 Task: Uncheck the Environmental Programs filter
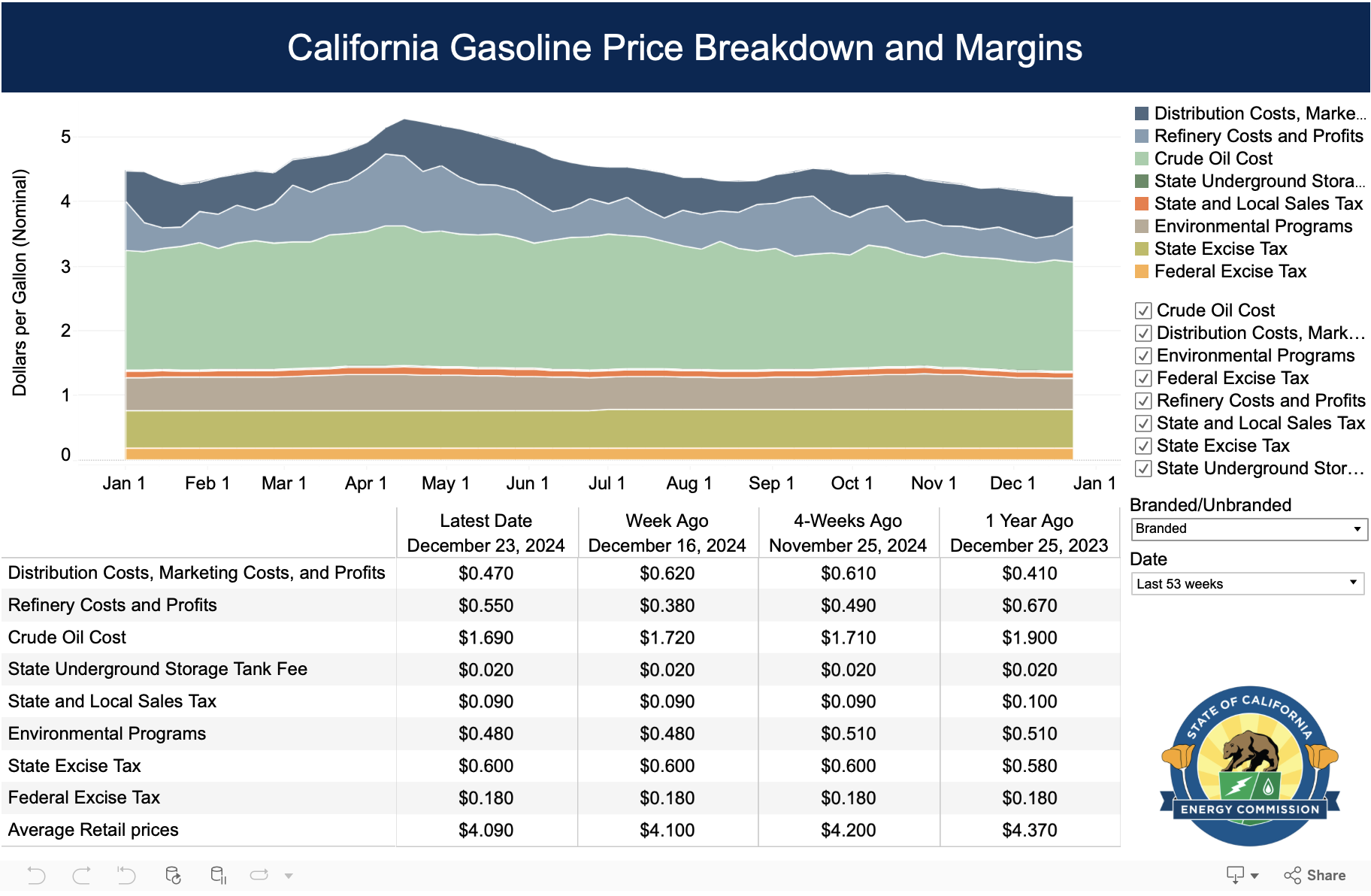[x=1142, y=356]
